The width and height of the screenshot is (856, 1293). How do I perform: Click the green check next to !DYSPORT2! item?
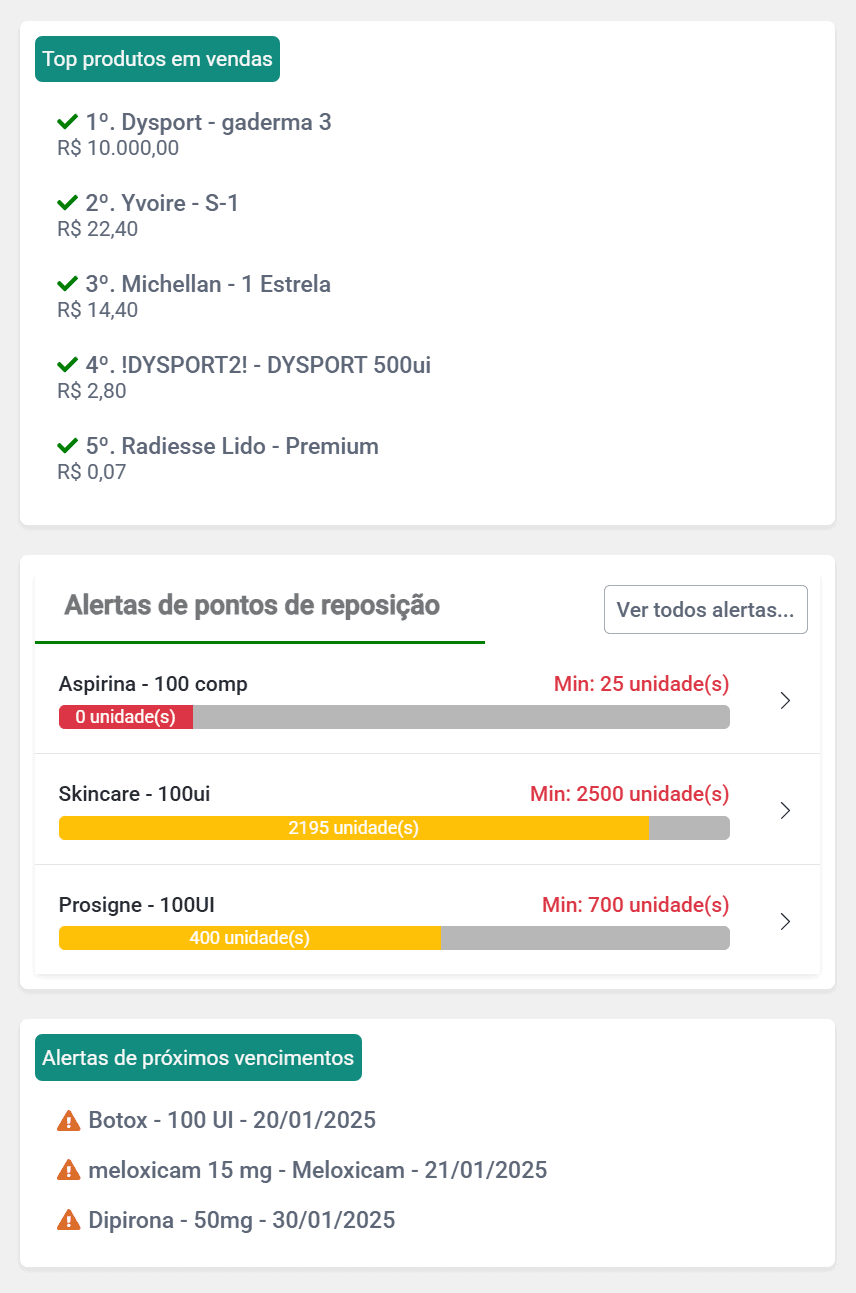[x=68, y=365]
